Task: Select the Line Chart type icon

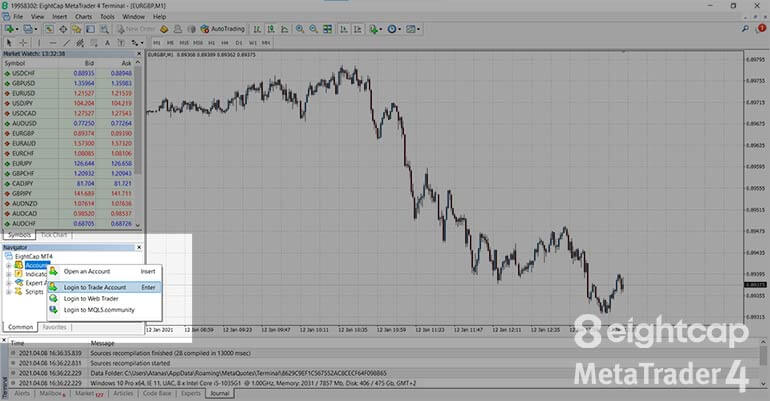Action: tap(284, 29)
